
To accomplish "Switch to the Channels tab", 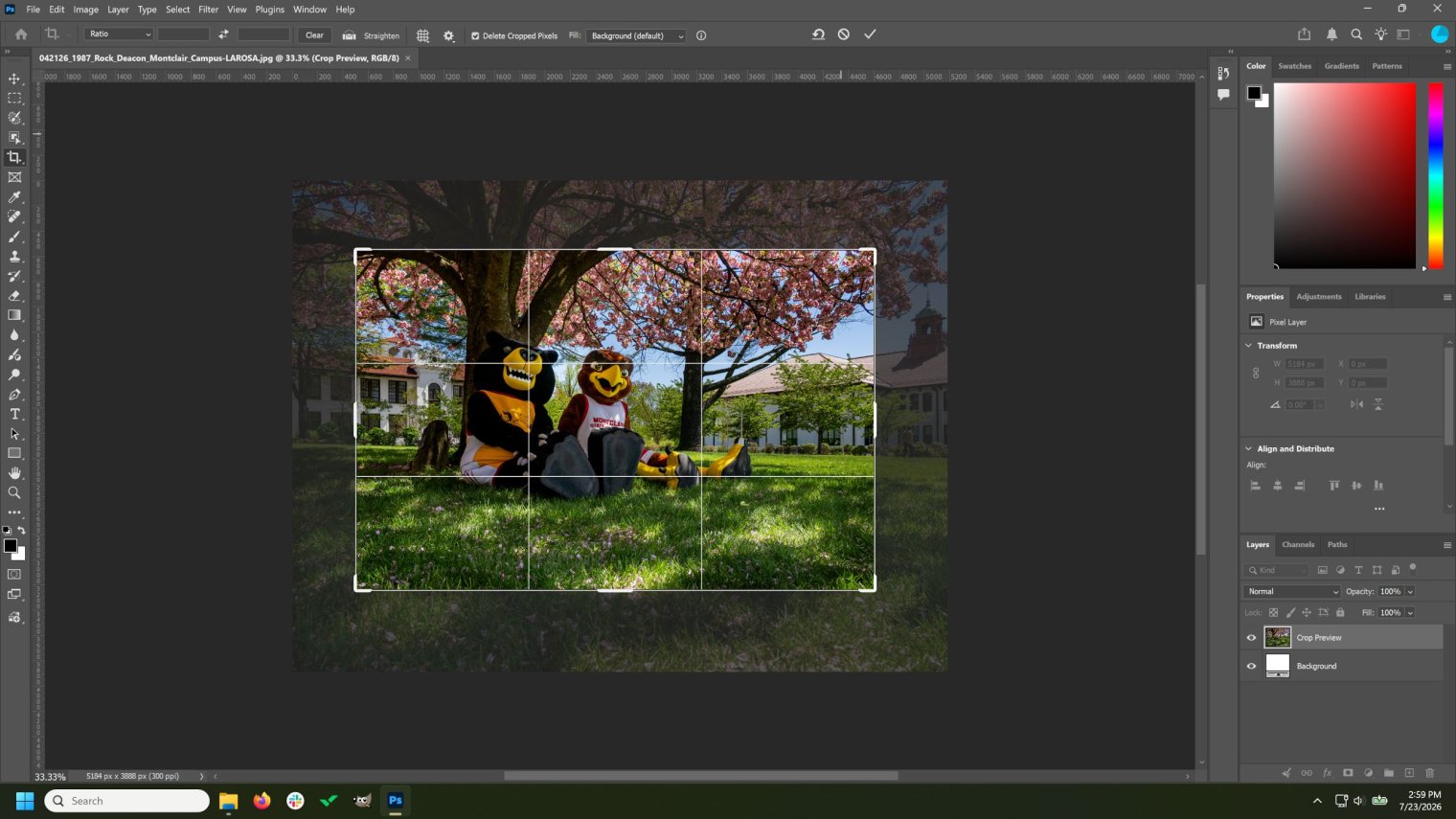I will (x=1298, y=545).
